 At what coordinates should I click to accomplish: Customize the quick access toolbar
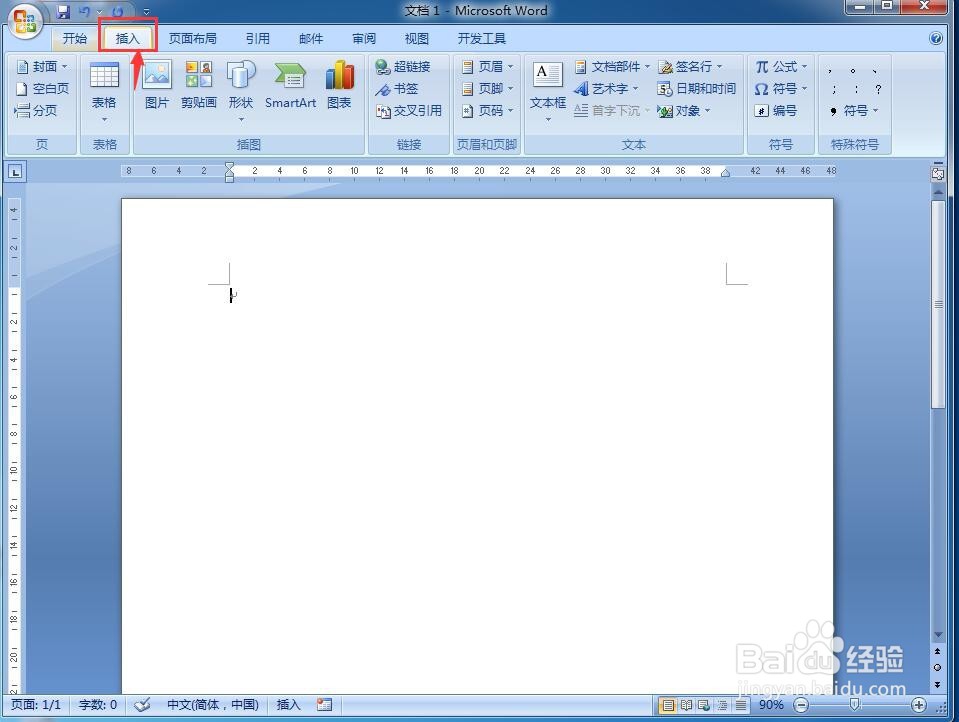[146, 12]
